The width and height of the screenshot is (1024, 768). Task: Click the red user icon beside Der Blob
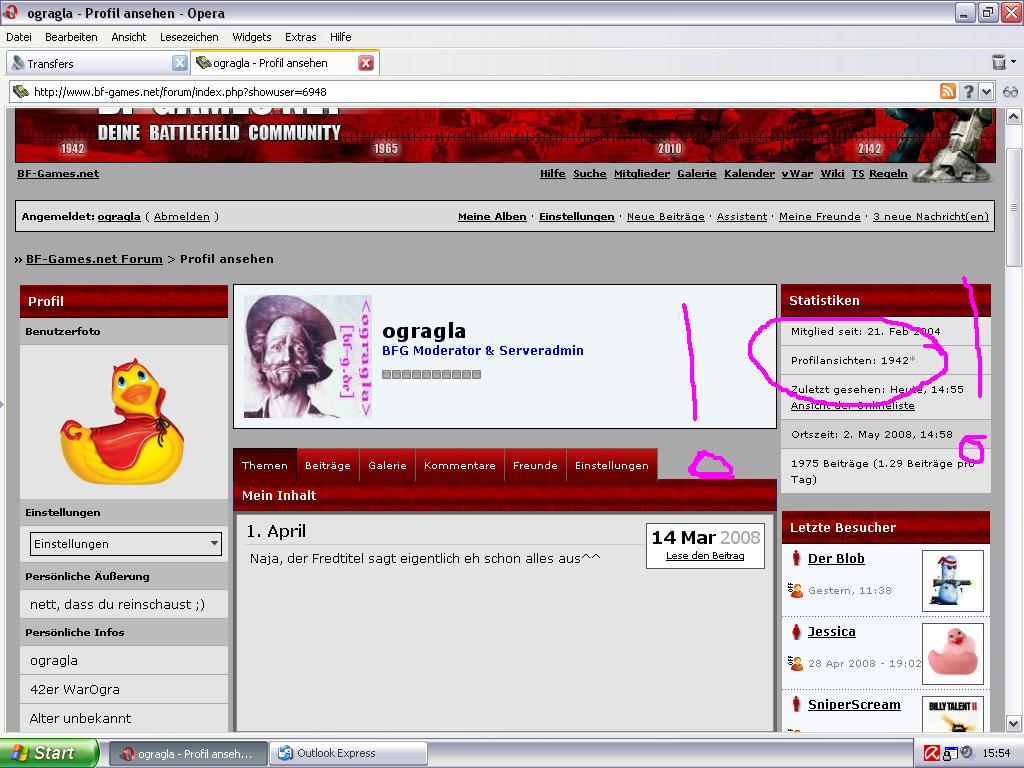(796, 558)
